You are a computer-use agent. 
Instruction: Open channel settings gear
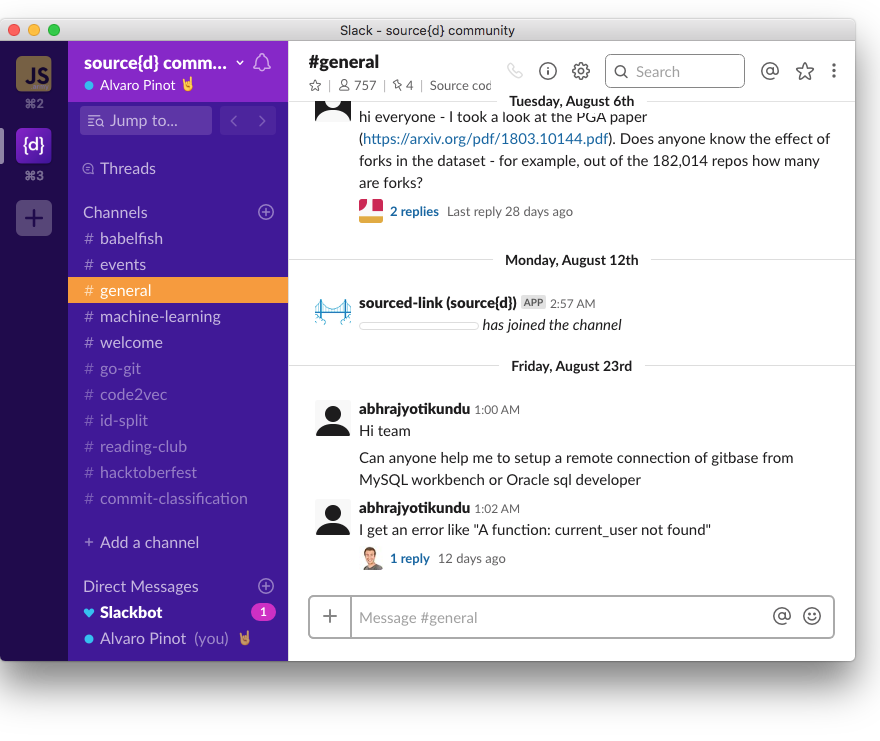[x=581, y=71]
